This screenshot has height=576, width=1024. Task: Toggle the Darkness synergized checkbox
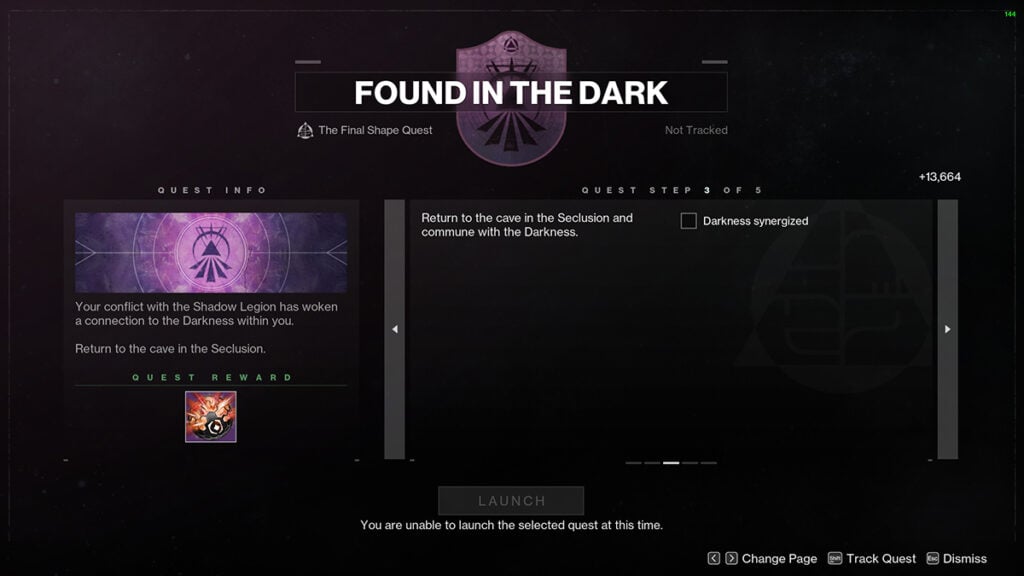point(688,221)
